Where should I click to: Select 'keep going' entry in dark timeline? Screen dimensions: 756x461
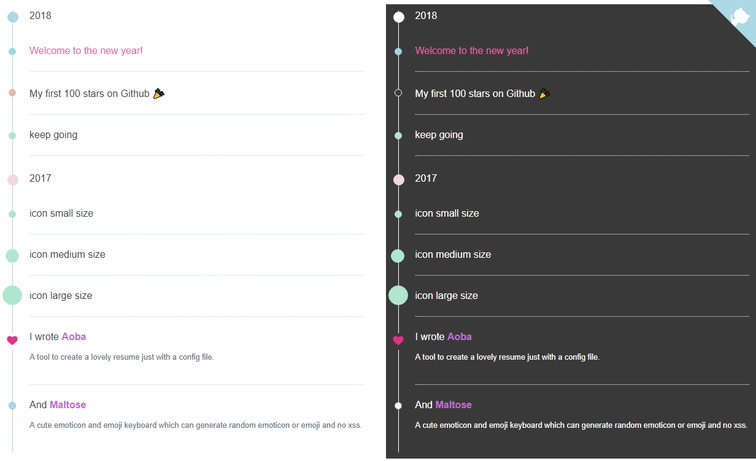pos(438,135)
